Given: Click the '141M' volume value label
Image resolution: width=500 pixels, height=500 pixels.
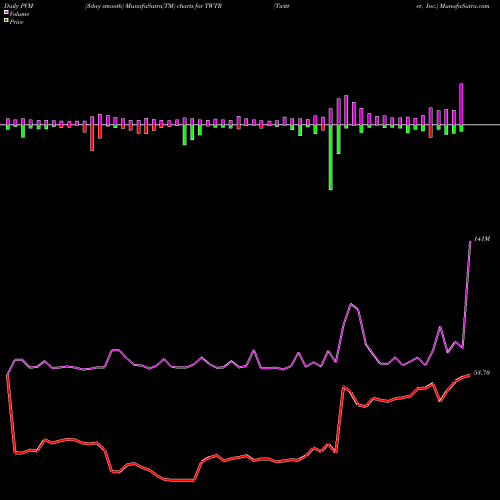Looking at the screenshot, I should coord(482,239).
